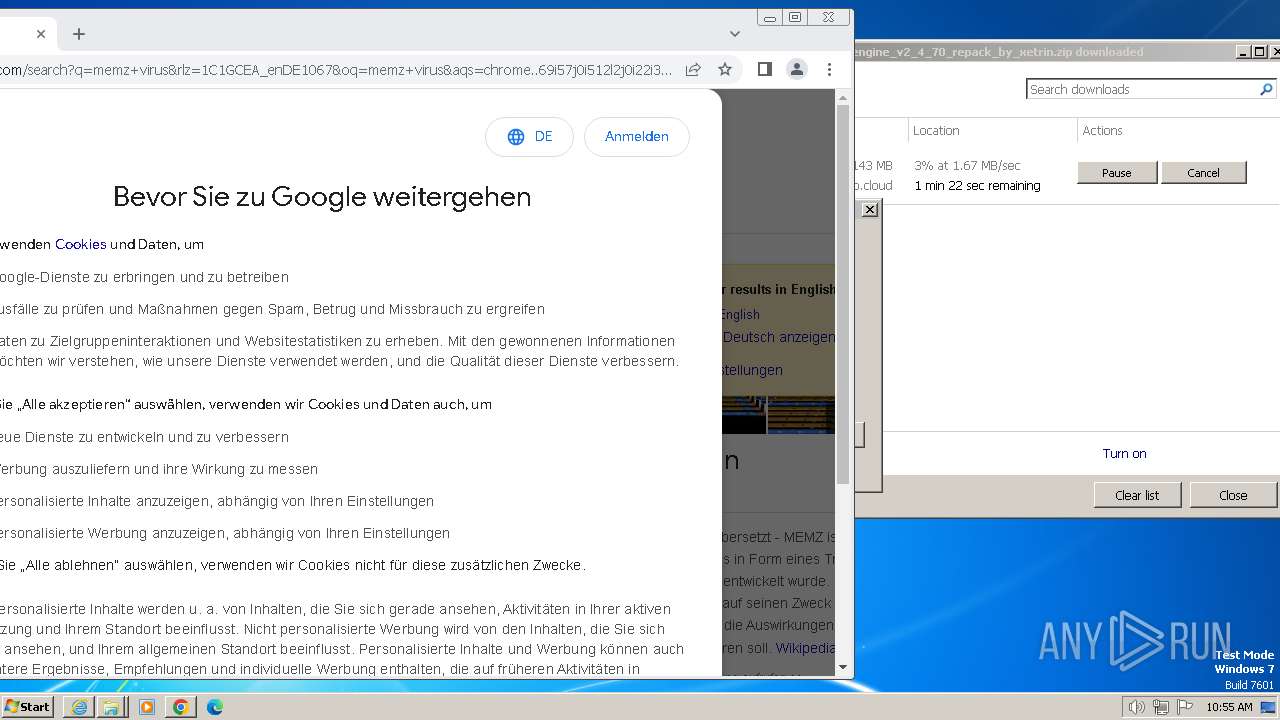Open a new Chrome tab

(79, 34)
